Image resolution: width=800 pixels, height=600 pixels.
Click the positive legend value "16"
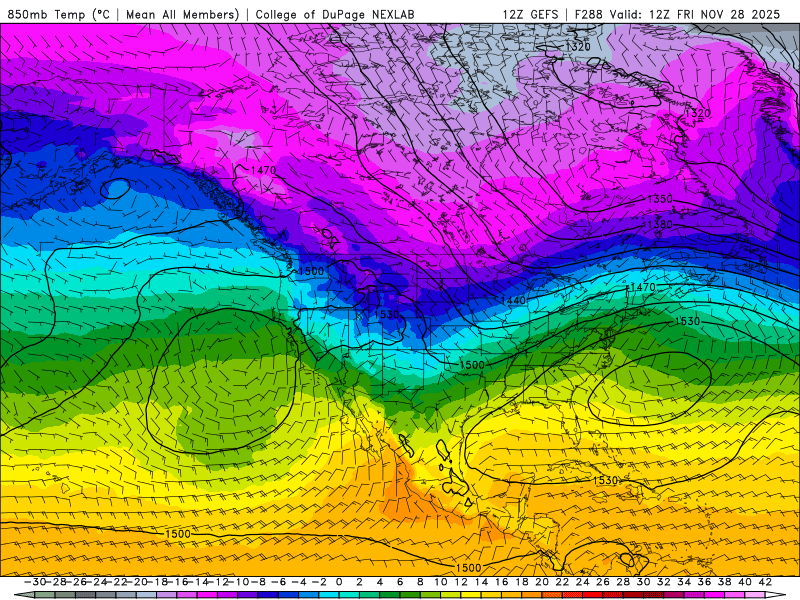click(x=502, y=582)
